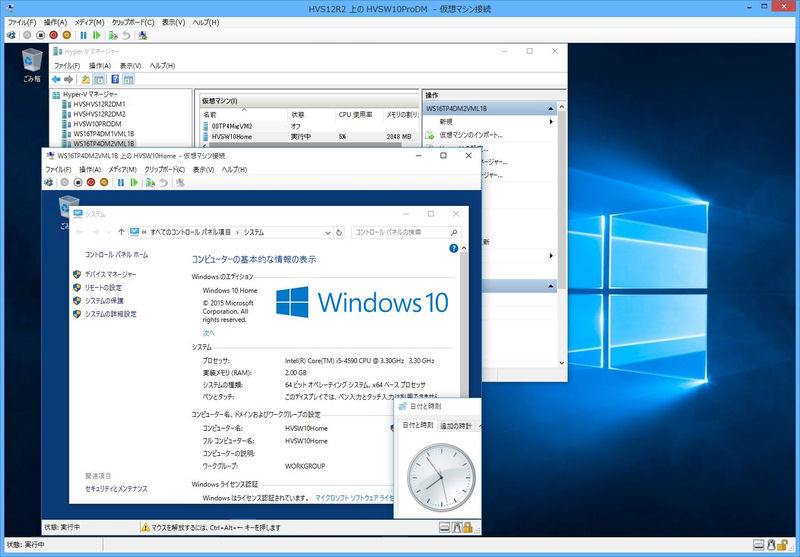Click green Reset icon in HVSW10ProDM toolbar
Viewport: 800px width, 557px height.
click(96, 35)
